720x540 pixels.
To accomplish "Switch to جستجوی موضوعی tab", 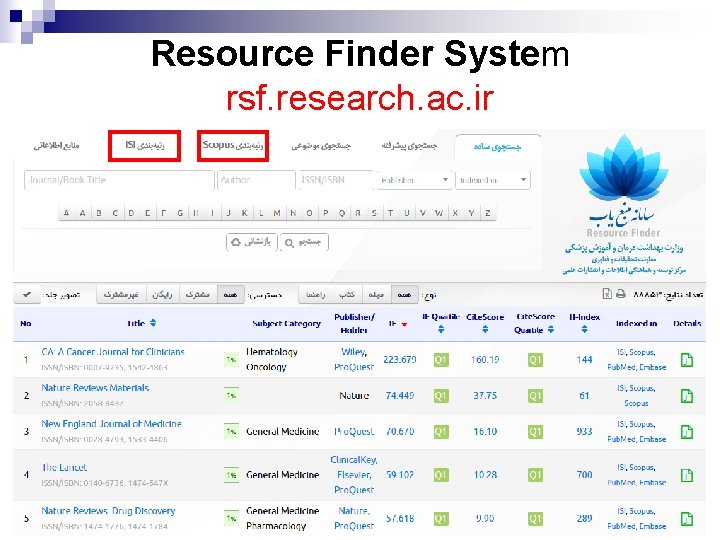I will pyautogui.click(x=321, y=146).
